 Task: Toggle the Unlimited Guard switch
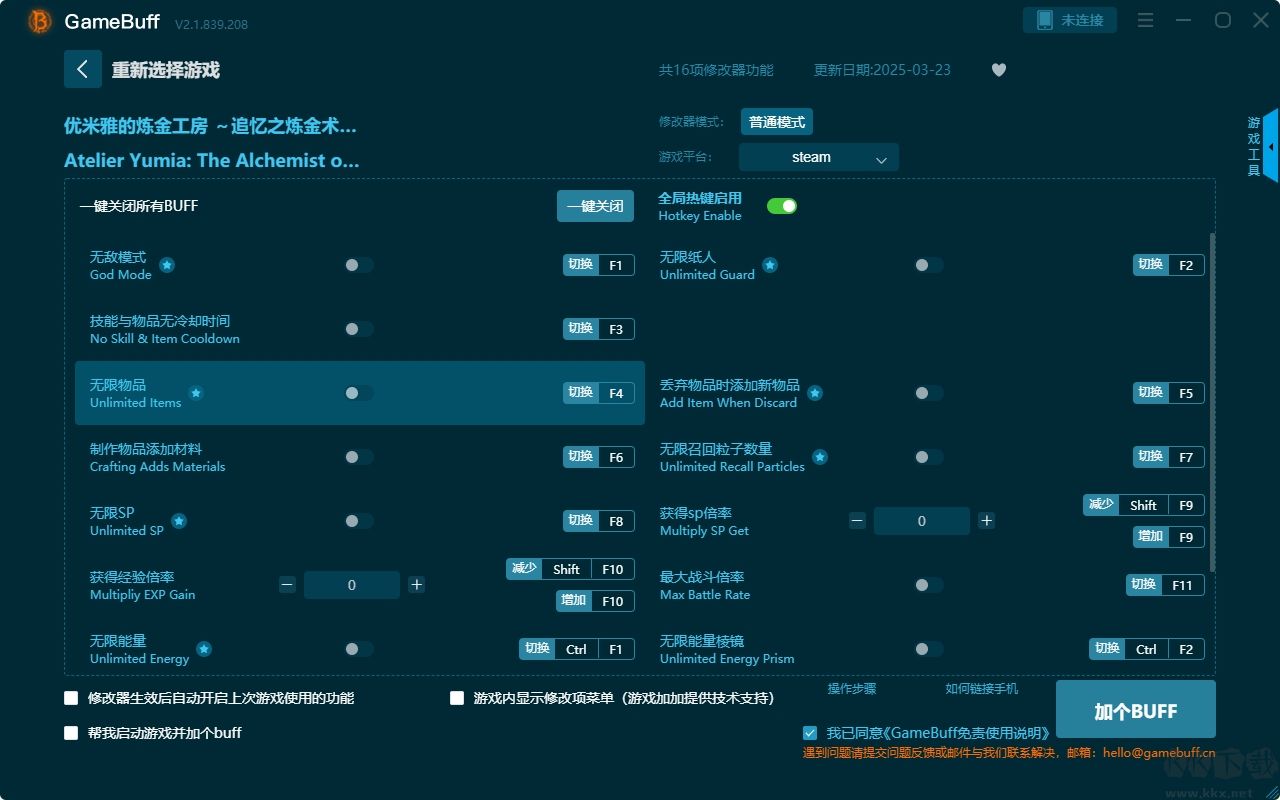928,265
